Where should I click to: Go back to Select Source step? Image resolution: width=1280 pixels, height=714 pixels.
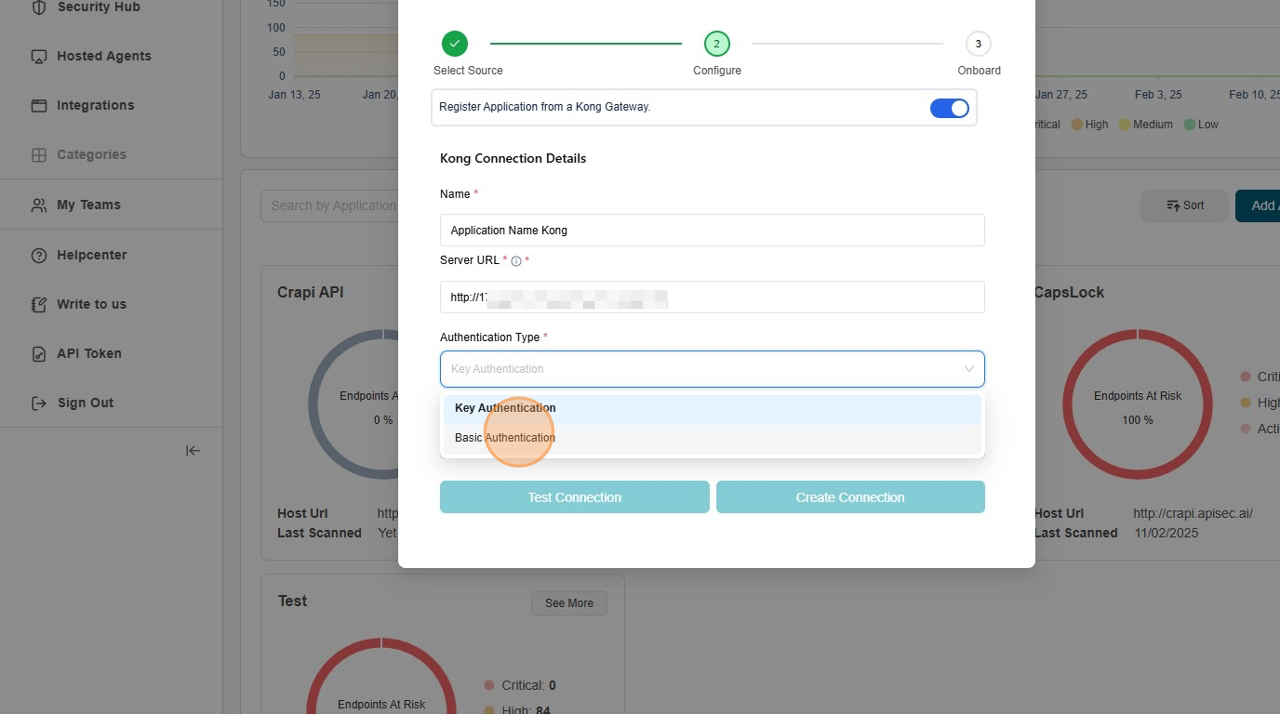tap(455, 44)
